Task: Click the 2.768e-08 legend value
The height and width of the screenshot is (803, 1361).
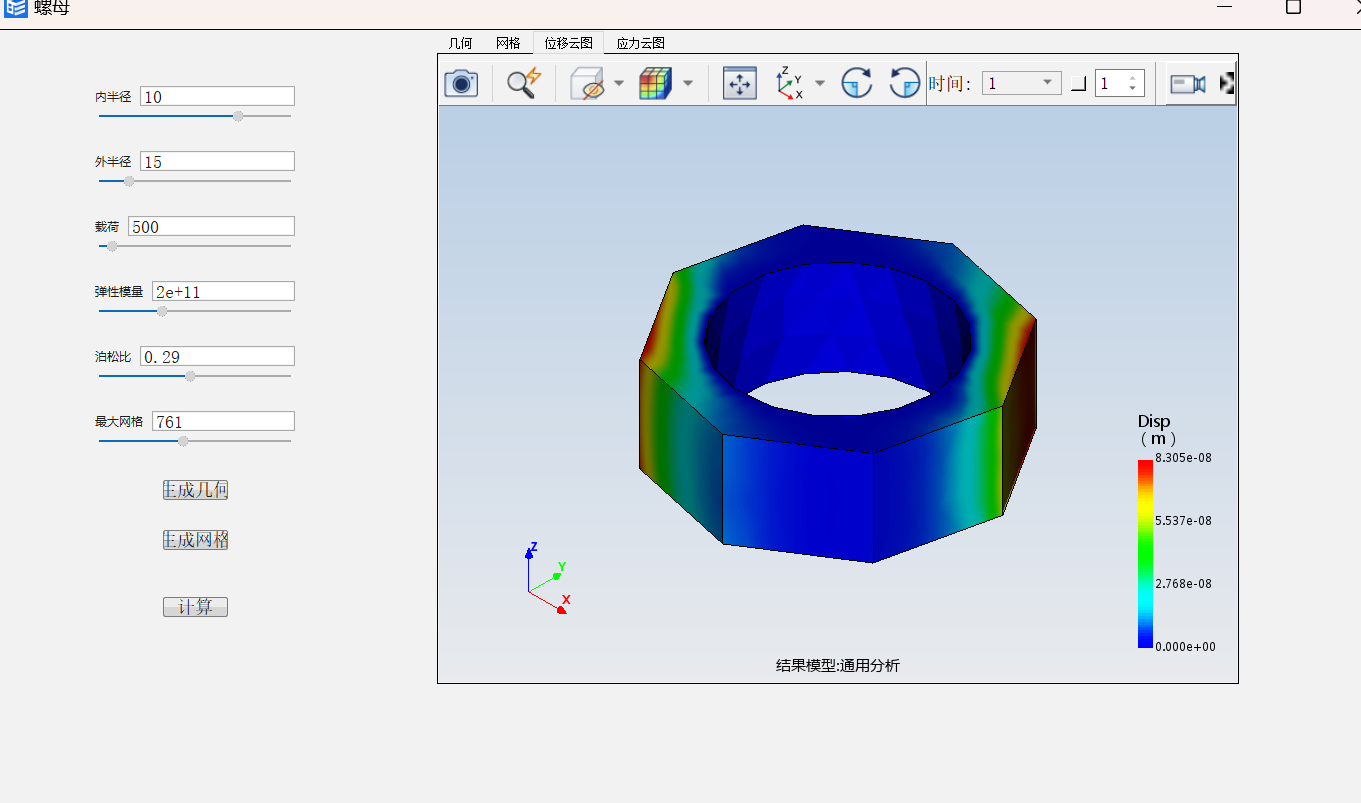Action: (x=1183, y=584)
